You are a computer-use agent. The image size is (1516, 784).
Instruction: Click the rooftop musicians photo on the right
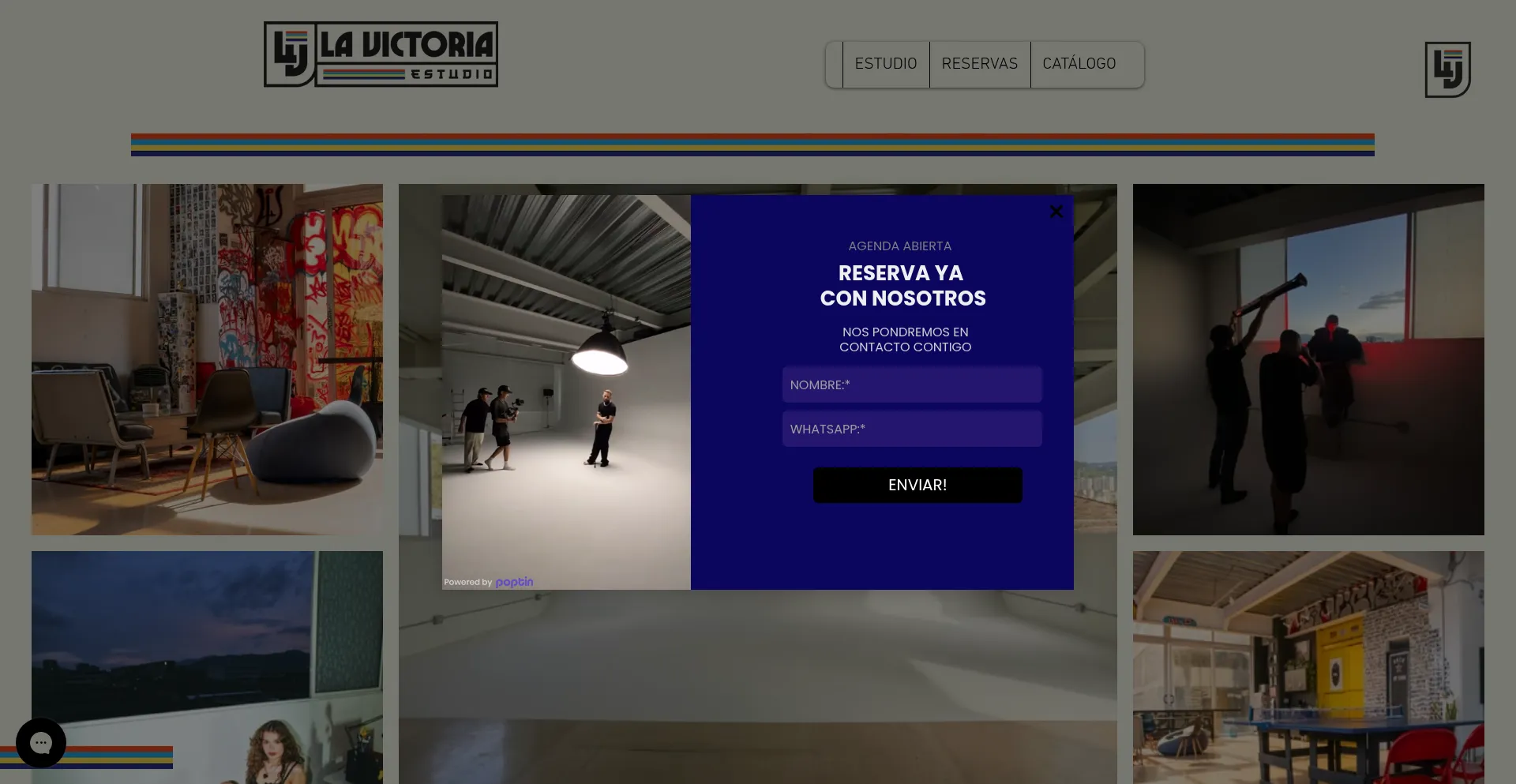1308,359
